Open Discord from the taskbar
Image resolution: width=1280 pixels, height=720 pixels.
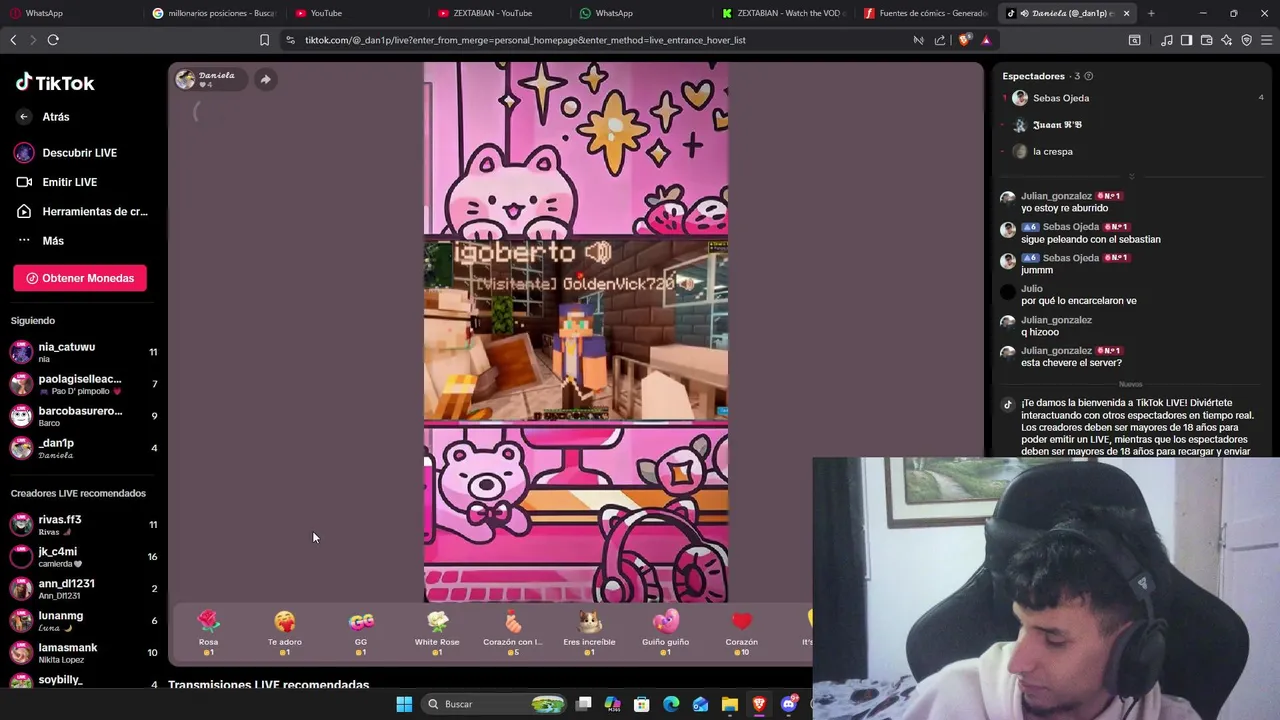pos(789,704)
